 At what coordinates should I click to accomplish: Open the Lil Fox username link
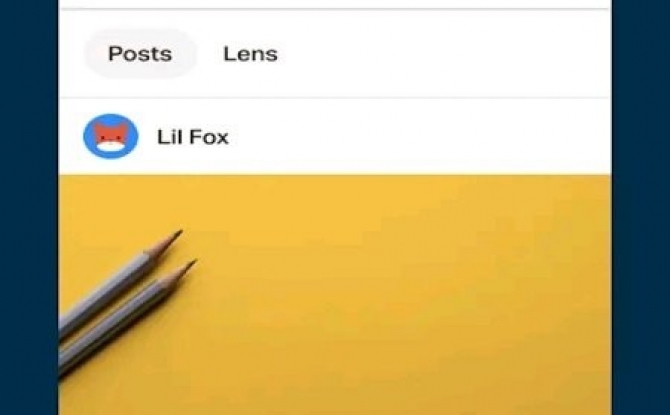[193, 137]
